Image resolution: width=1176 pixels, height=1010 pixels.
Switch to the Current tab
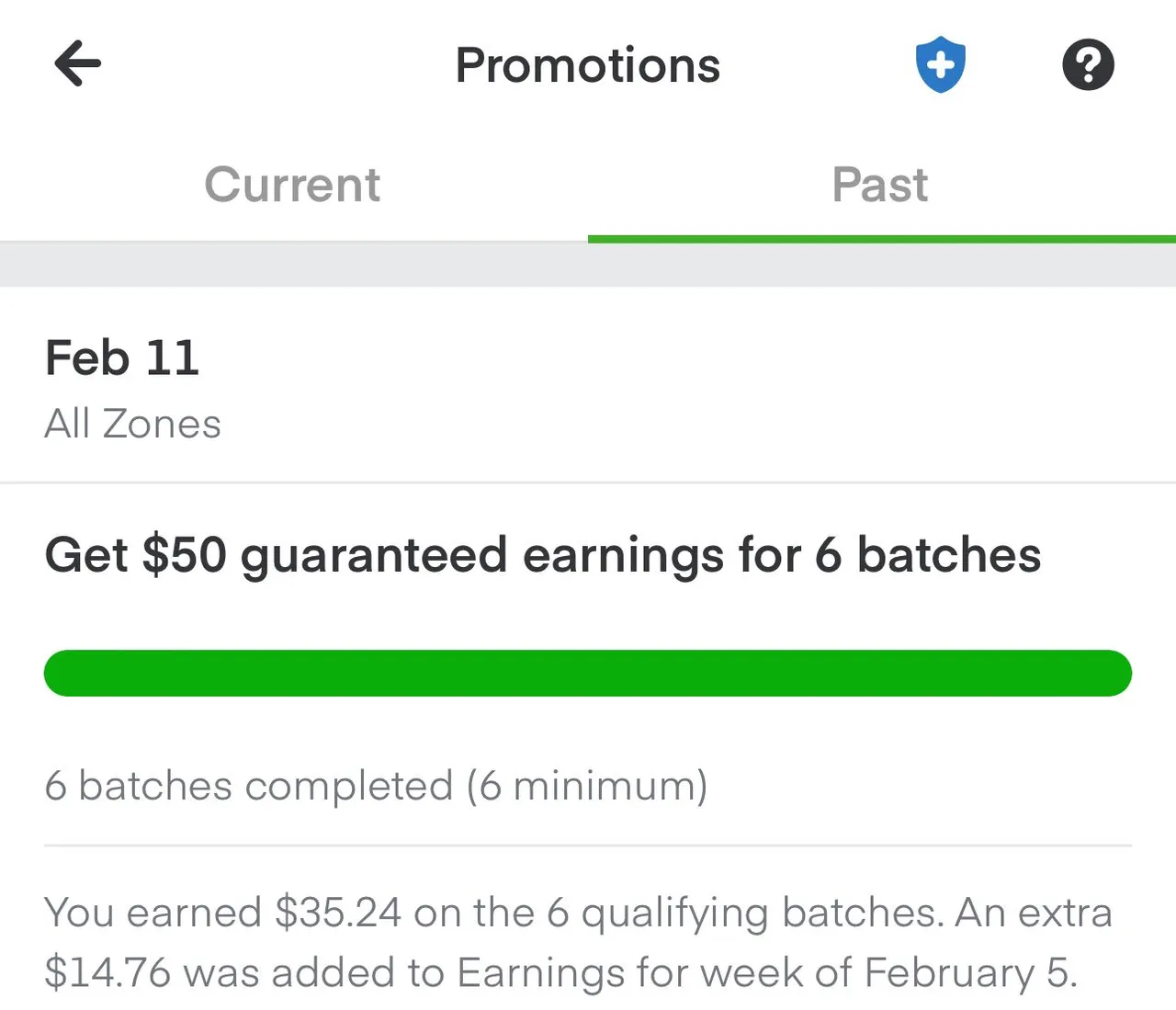point(292,184)
